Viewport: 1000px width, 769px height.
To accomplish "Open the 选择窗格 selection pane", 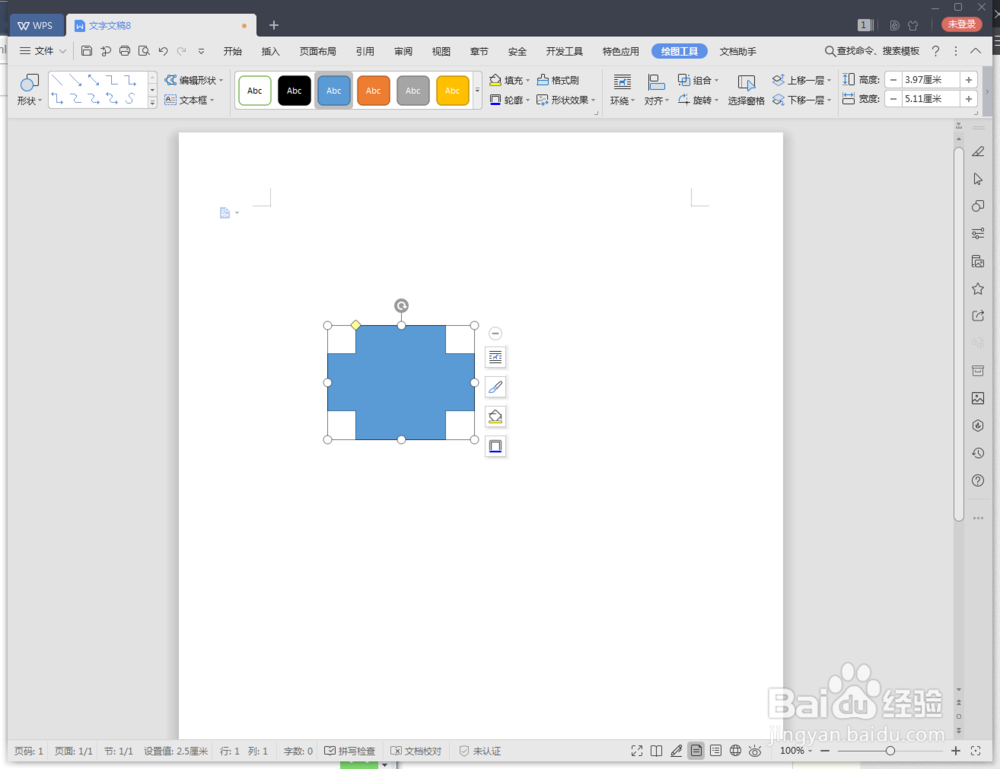I will (746, 90).
